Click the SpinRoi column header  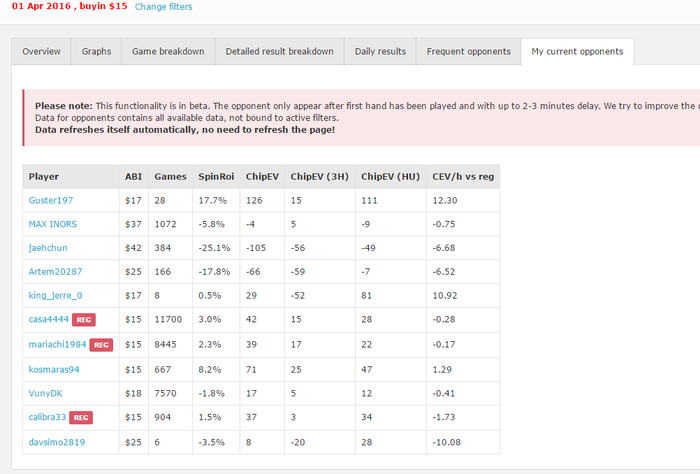coord(216,176)
